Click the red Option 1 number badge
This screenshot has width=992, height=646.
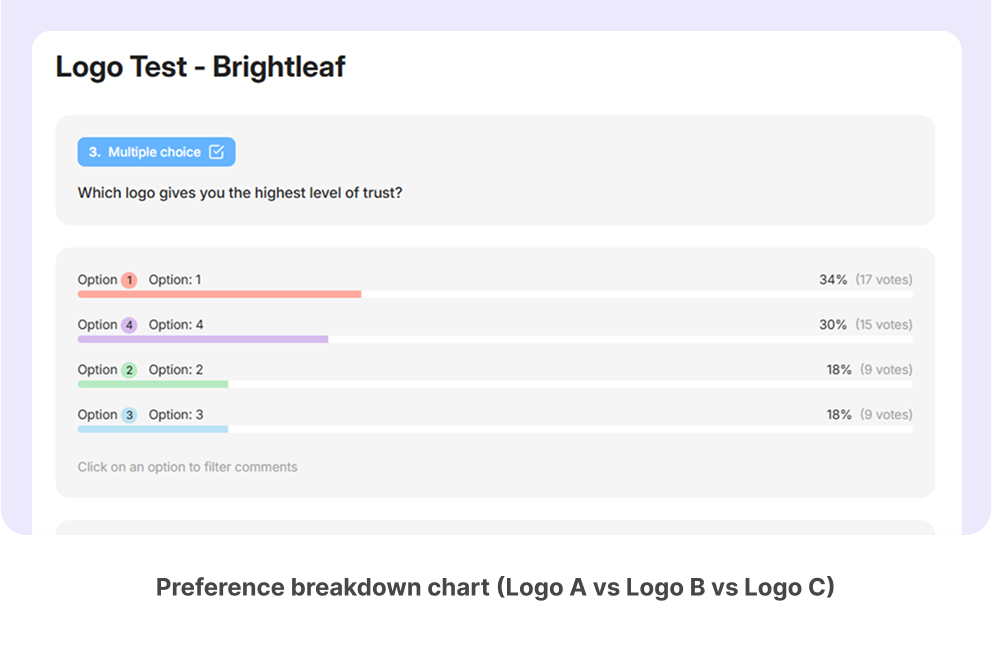[129, 280]
